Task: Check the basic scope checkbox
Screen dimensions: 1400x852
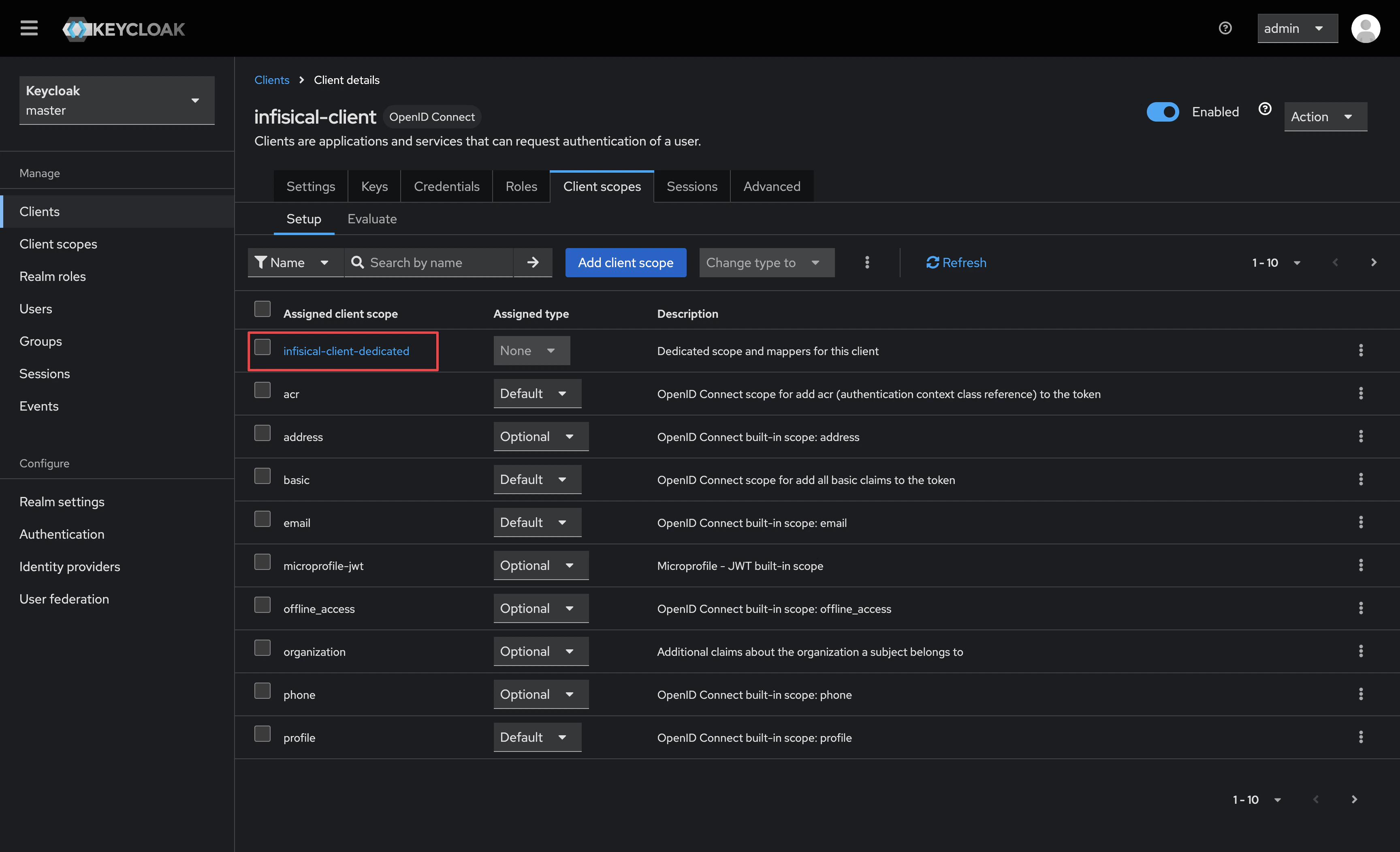Action: click(x=262, y=476)
